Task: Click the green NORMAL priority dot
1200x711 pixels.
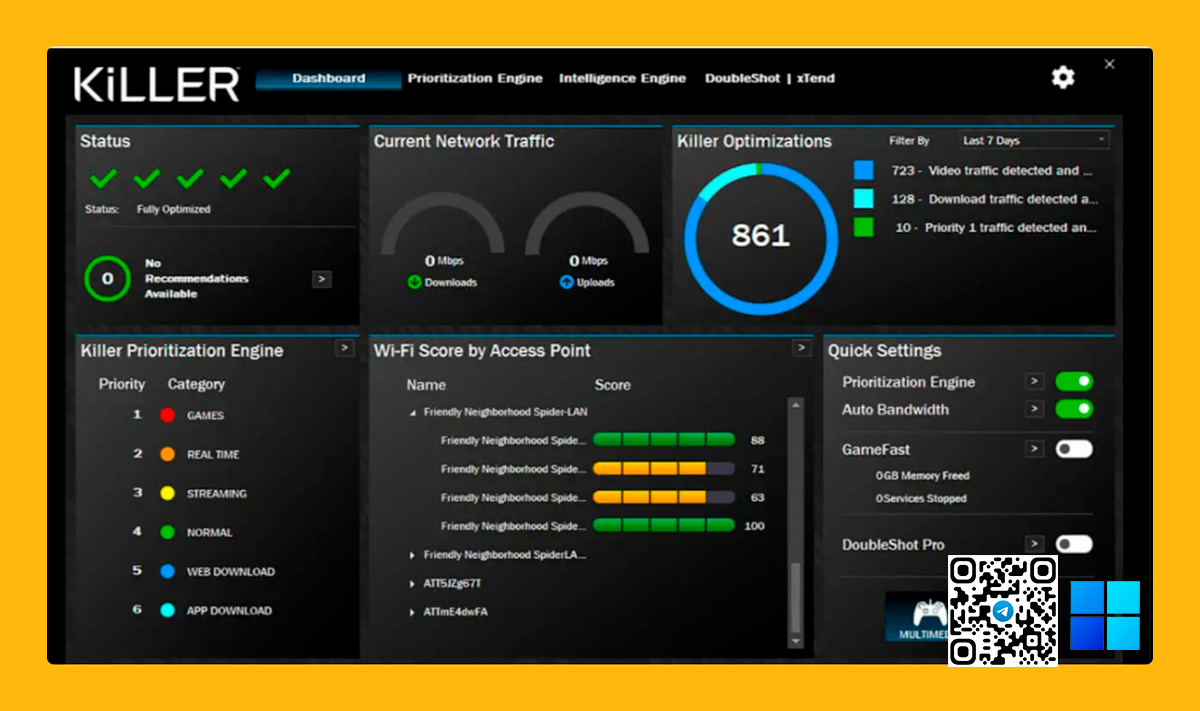Action: point(168,532)
